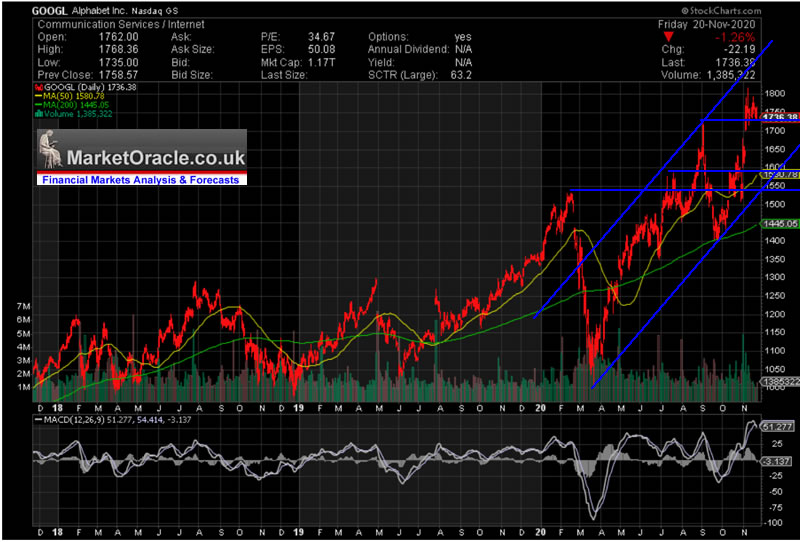800x542 pixels.
Task: Click the green MA(200) legend marker
Action: tap(38, 106)
